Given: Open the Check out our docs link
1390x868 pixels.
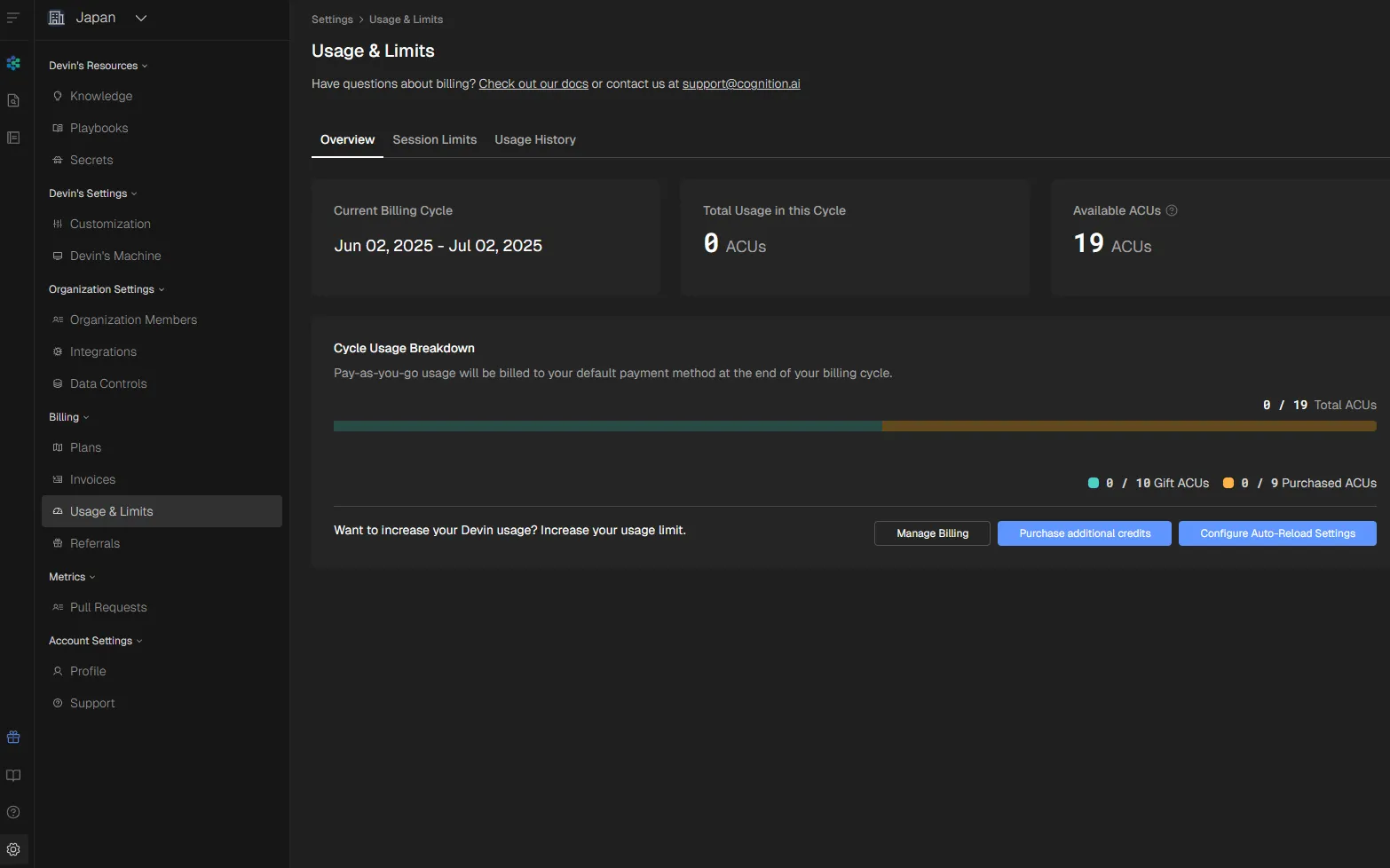Looking at the screenshot, I should [x=533, y=83].
